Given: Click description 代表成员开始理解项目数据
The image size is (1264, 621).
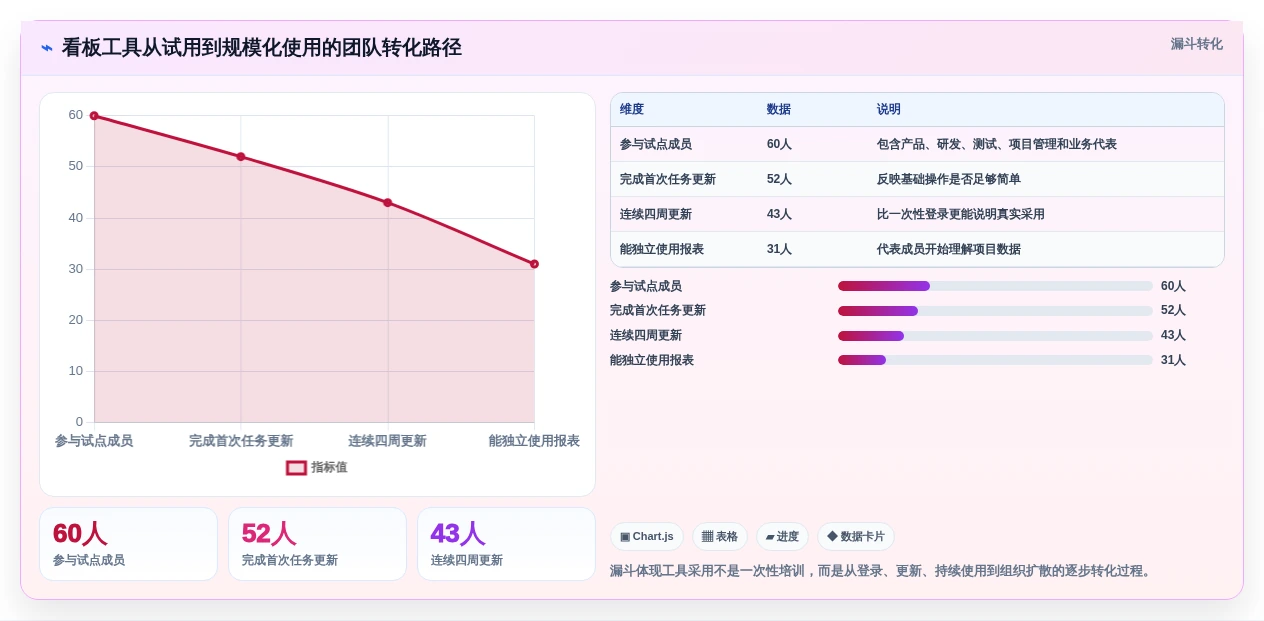Looking at the screenshot, I should (x=949, y=249).
